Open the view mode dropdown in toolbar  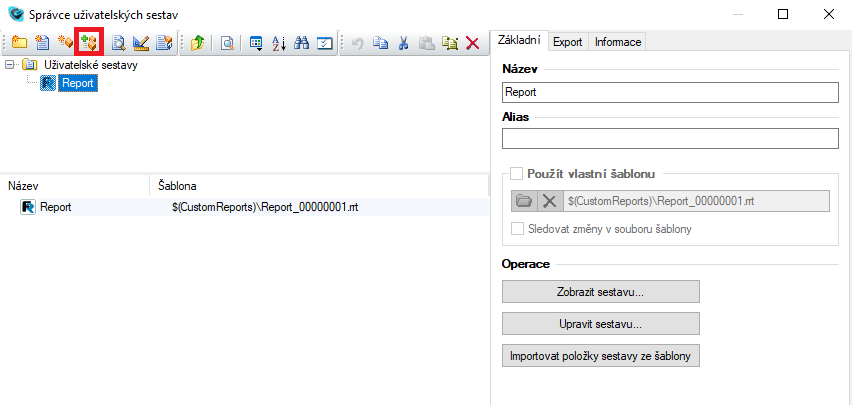click(x=257, y=43)
